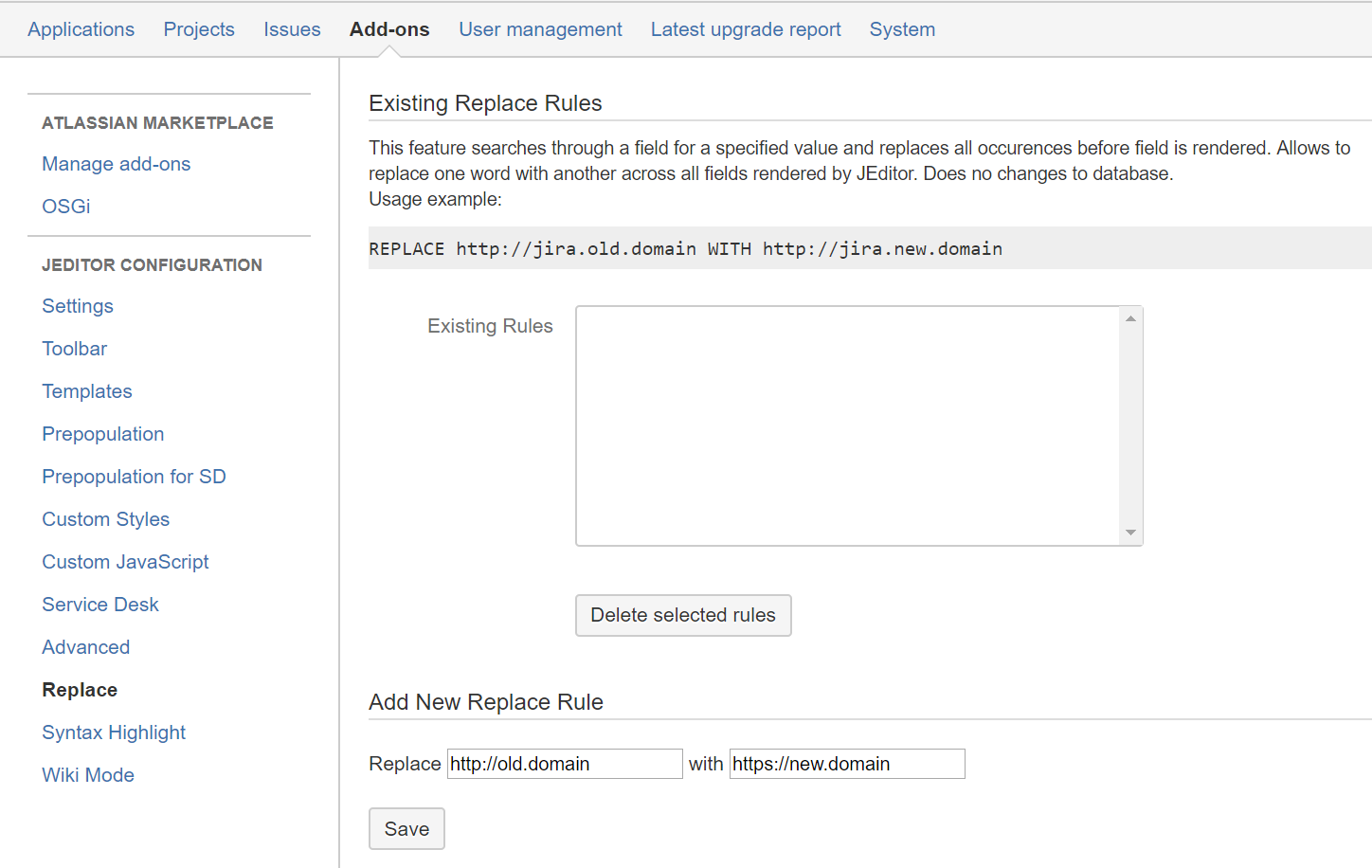Open the Applications tab
Screen dimensions: 1372x868
click(x=81, y=29)
